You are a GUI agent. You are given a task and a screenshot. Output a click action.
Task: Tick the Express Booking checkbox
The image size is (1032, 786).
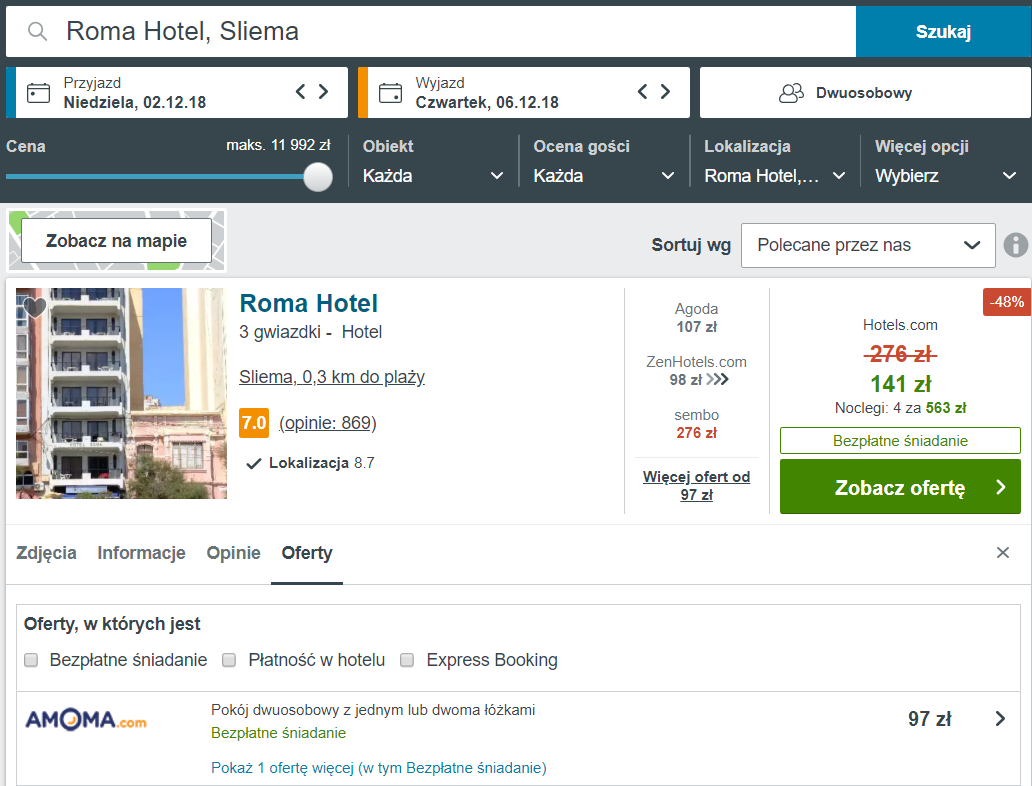(407, 660)
